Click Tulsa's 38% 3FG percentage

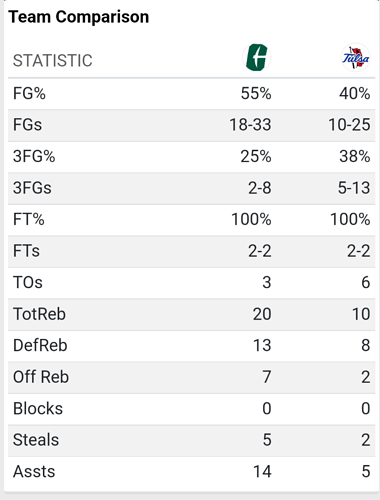355,156
